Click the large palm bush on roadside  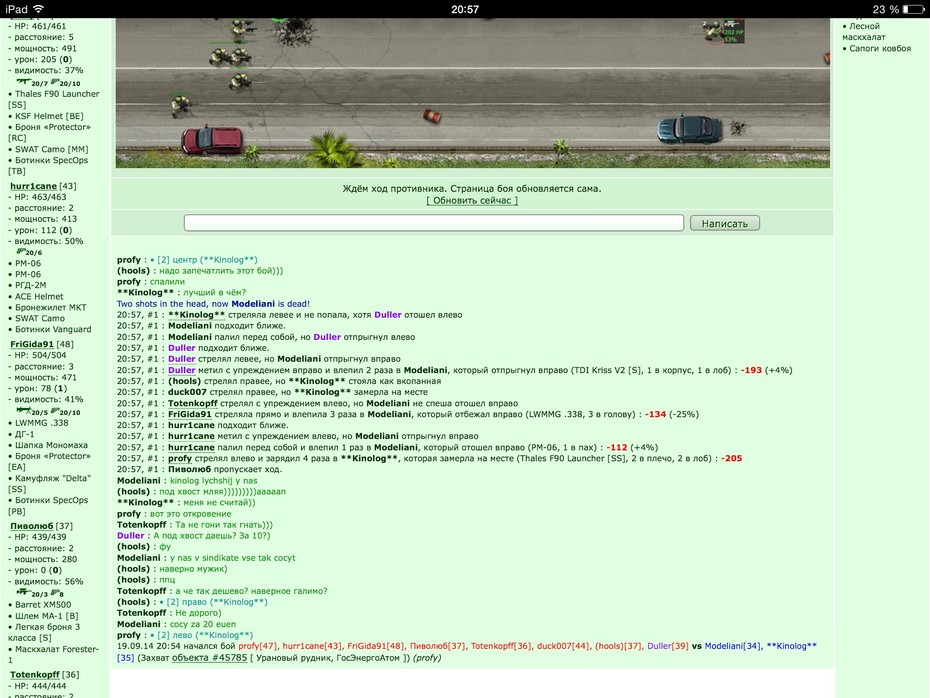coord(333,148)
